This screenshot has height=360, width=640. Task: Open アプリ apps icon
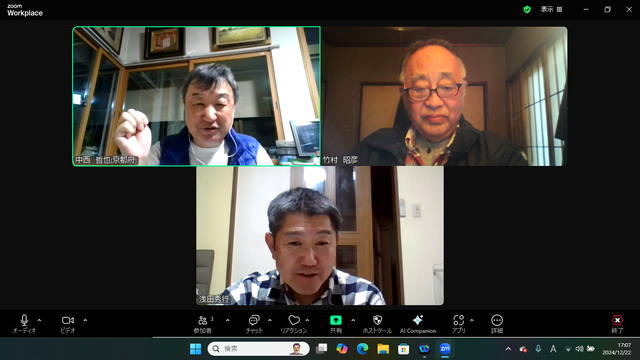[x=458, y=324]
